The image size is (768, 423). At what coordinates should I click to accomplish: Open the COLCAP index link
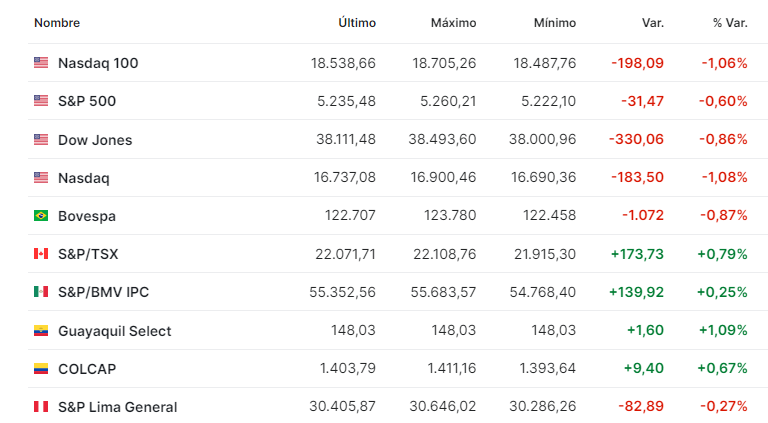pos(87,369)
